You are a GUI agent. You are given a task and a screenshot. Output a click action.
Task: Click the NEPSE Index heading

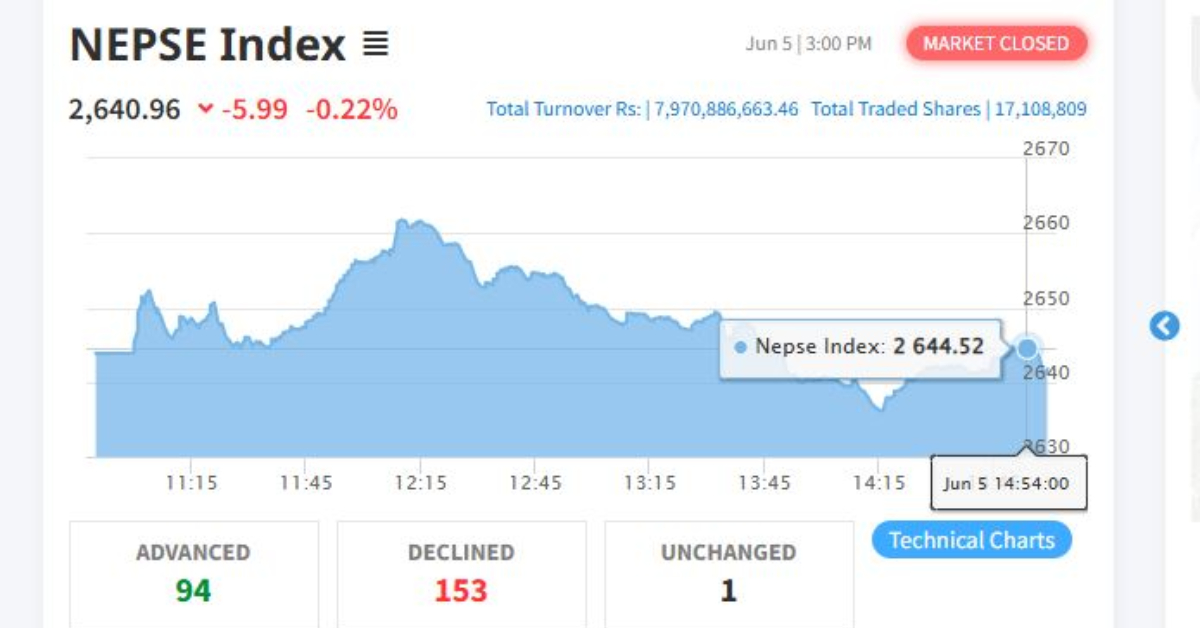[x=207, y=44]
